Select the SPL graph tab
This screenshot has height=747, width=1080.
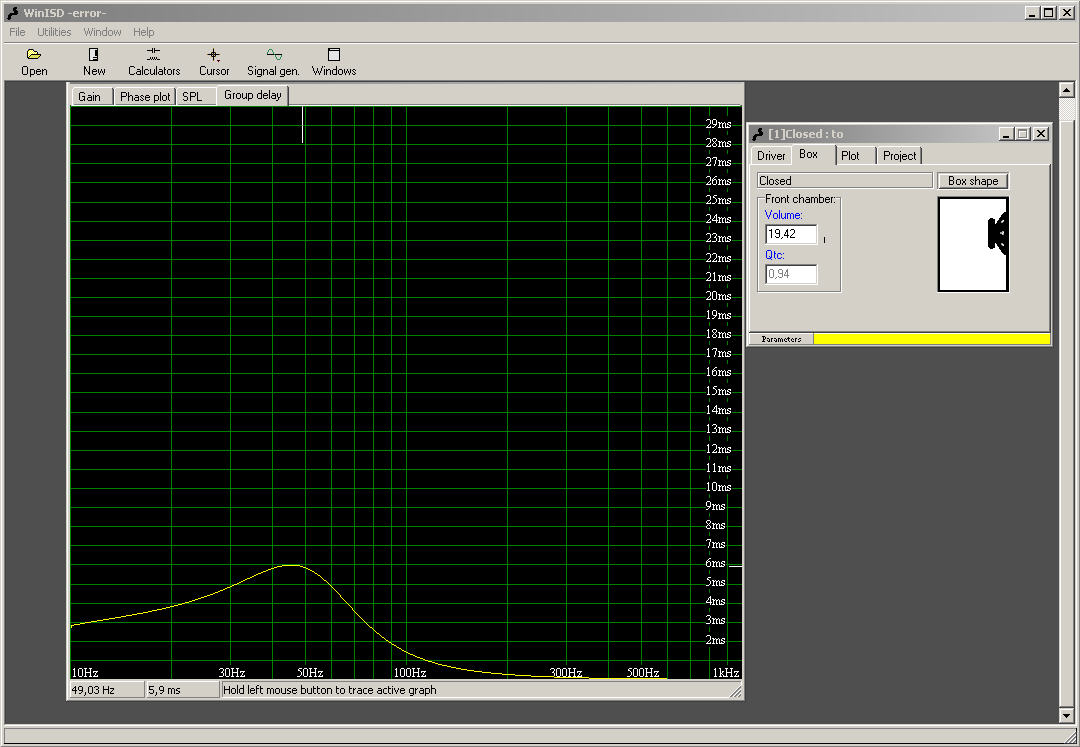click(191, 97)
